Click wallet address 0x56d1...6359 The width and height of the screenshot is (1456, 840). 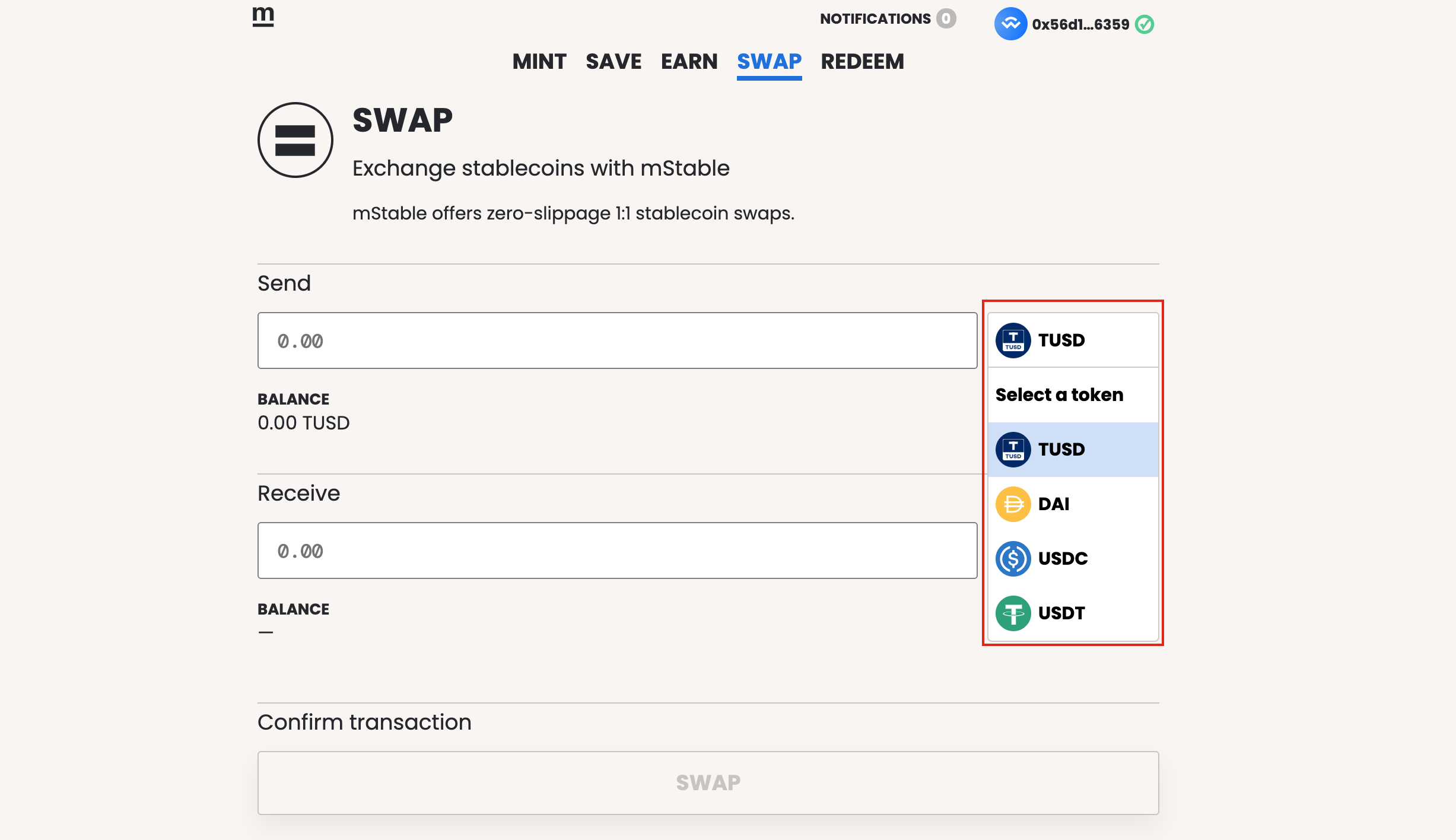pyautogui.click(x=1080, y=24)
